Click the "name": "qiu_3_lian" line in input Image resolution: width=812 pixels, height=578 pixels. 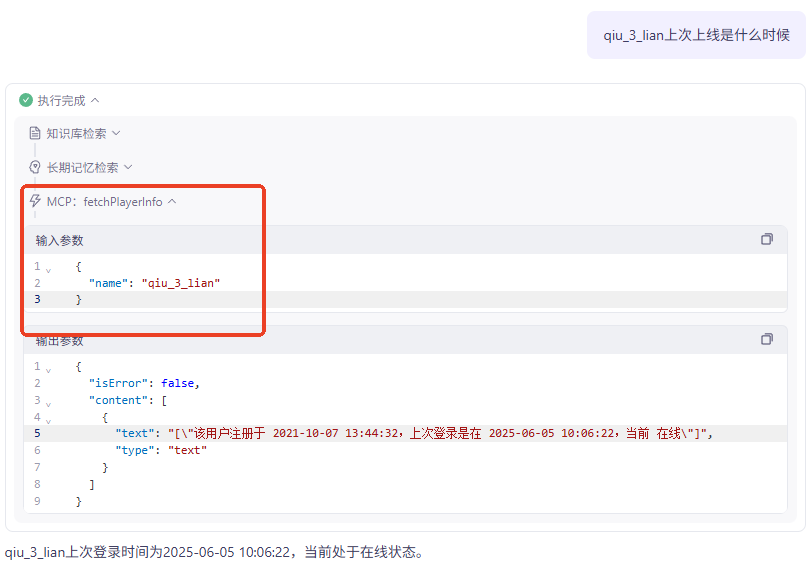pos(154,283)
